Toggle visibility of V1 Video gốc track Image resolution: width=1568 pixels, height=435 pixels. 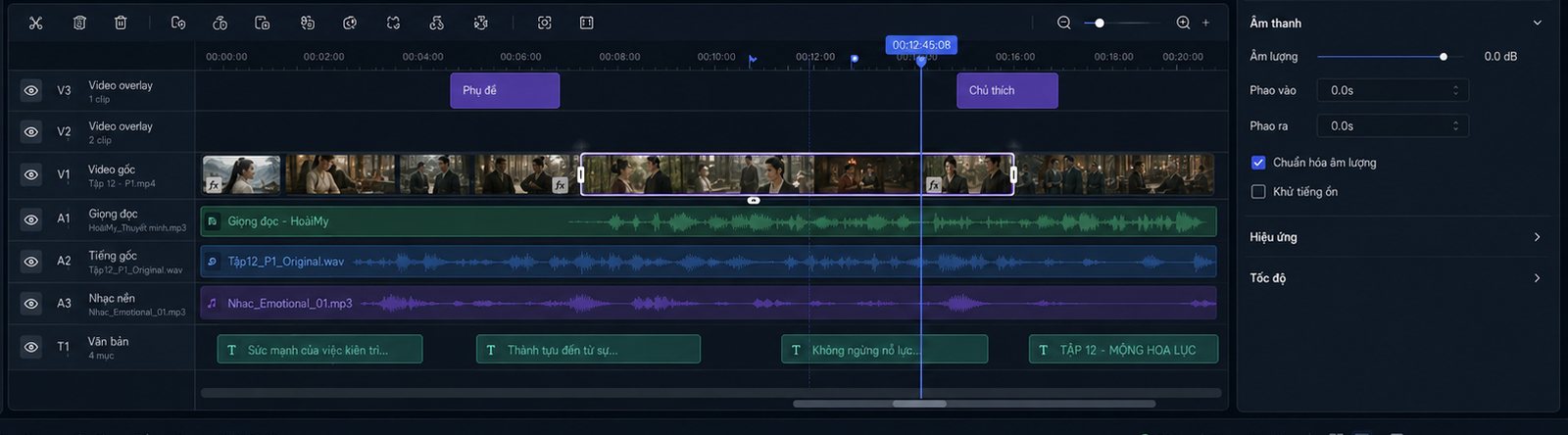coord(31,174)
